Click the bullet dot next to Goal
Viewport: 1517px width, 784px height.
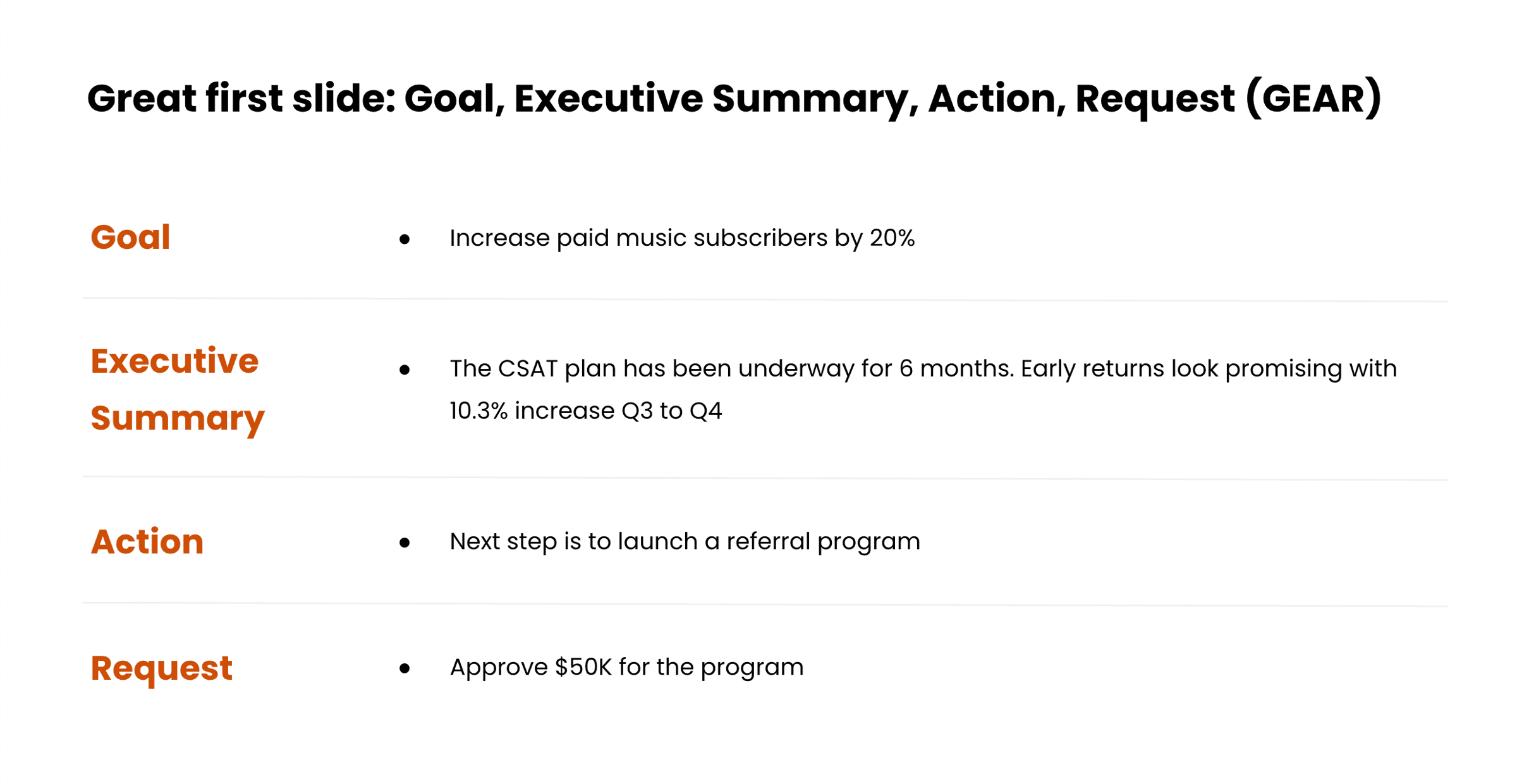tap(405, 239)
